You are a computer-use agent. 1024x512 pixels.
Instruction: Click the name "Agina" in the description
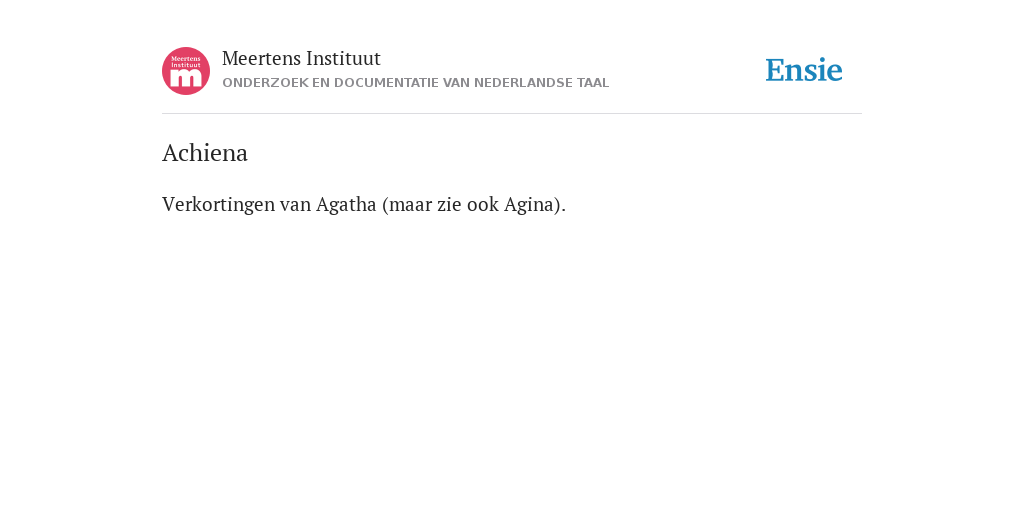coord(529,204)
